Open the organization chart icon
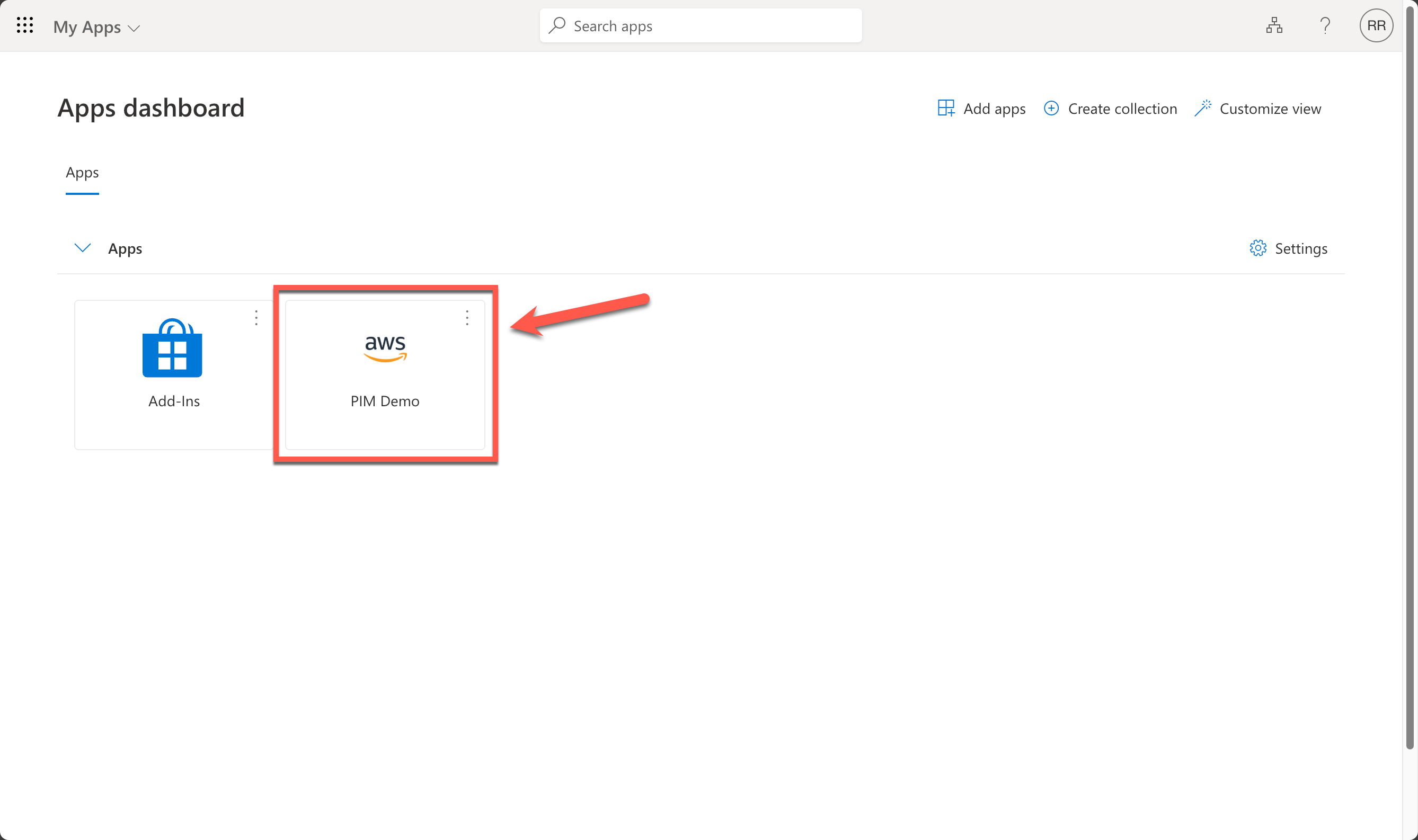This screenshot has height=840, width=1418. (x=1274, y=25)
